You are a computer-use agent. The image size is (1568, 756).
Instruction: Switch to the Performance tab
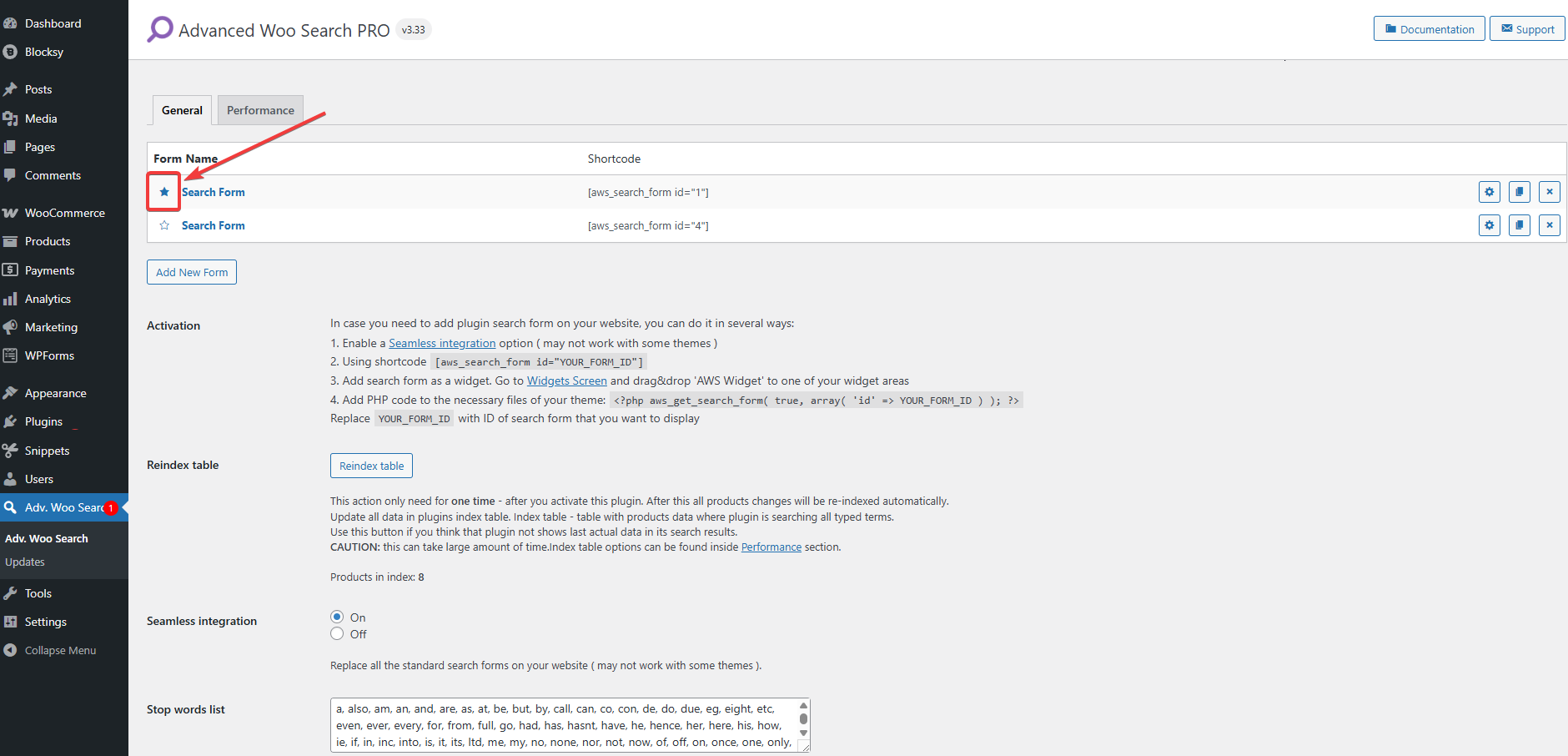[260, 110]
